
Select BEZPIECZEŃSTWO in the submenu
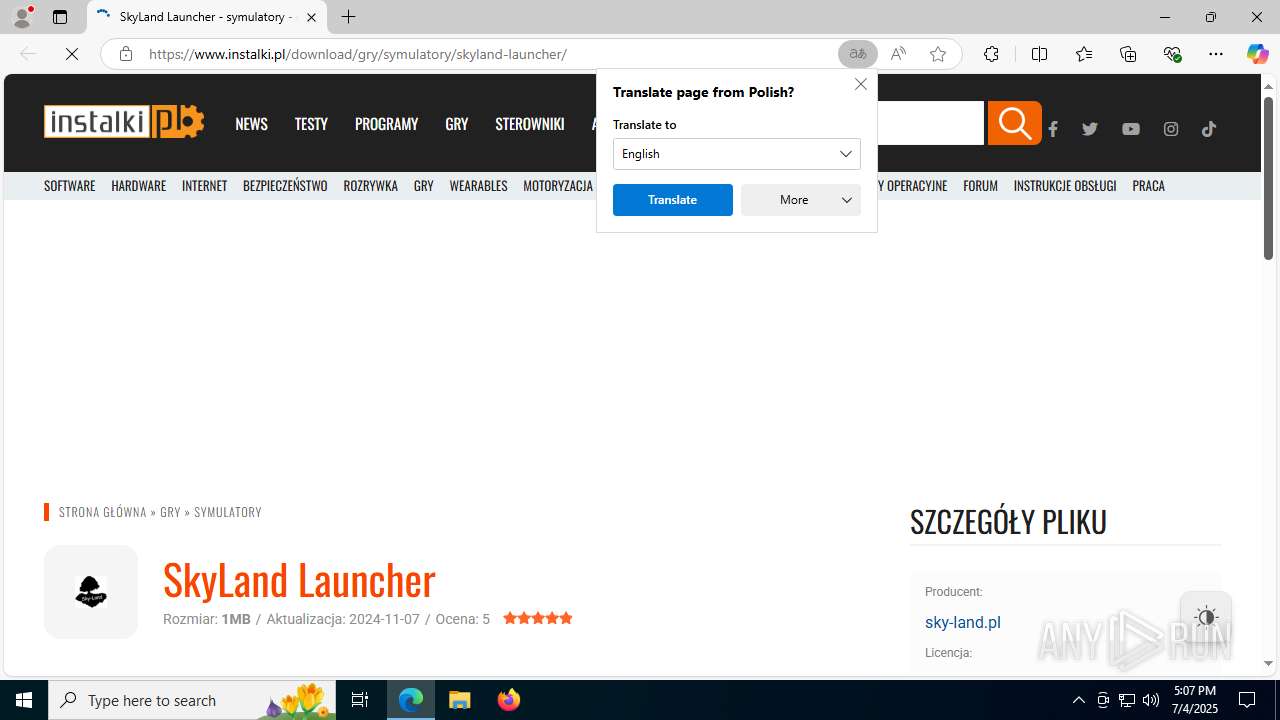[285, 186]
